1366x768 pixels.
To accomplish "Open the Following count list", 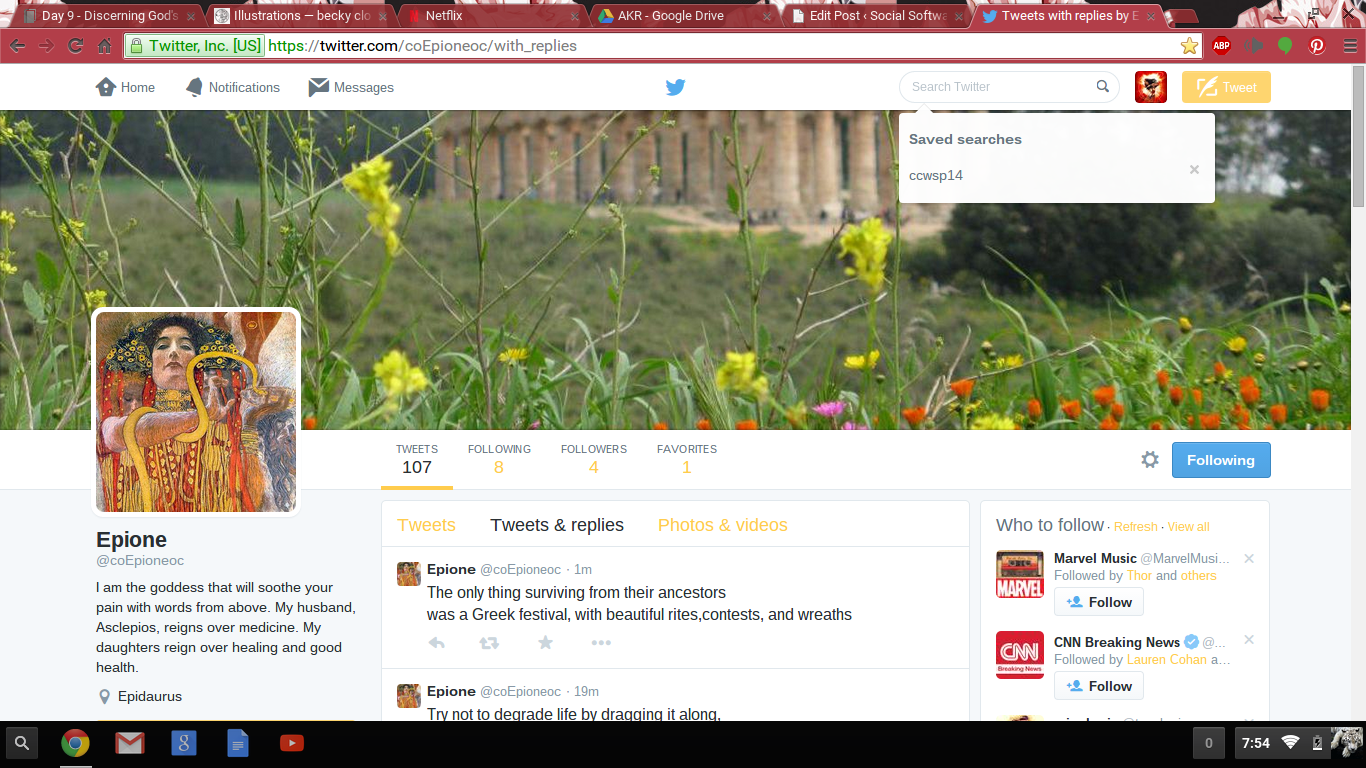I will pos(499,459).
